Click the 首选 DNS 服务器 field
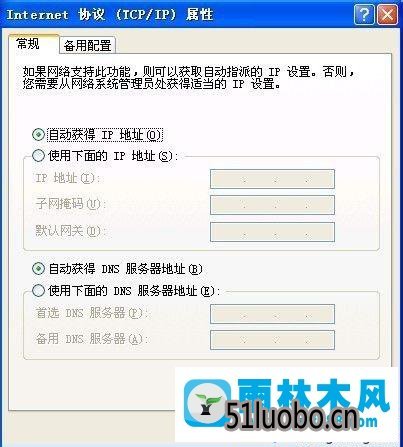Viewport: 403px width, 447px height. click(272, 314)
